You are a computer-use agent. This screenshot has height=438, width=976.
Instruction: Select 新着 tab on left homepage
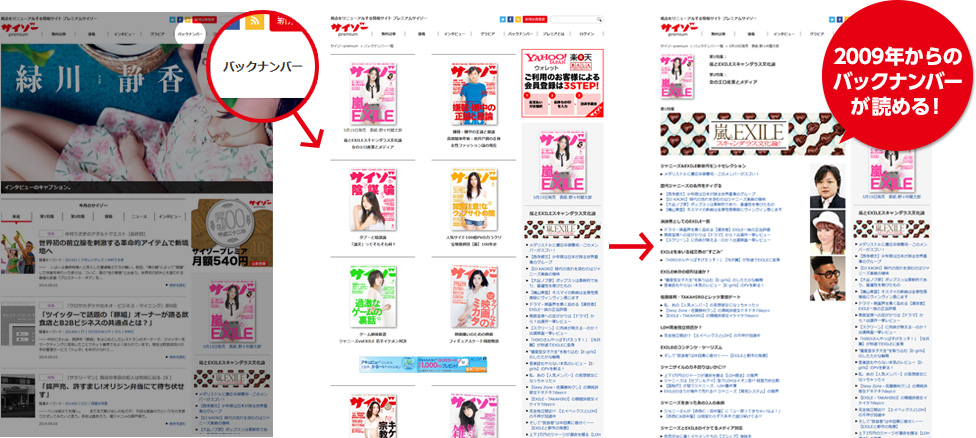[x=17, y=216]
